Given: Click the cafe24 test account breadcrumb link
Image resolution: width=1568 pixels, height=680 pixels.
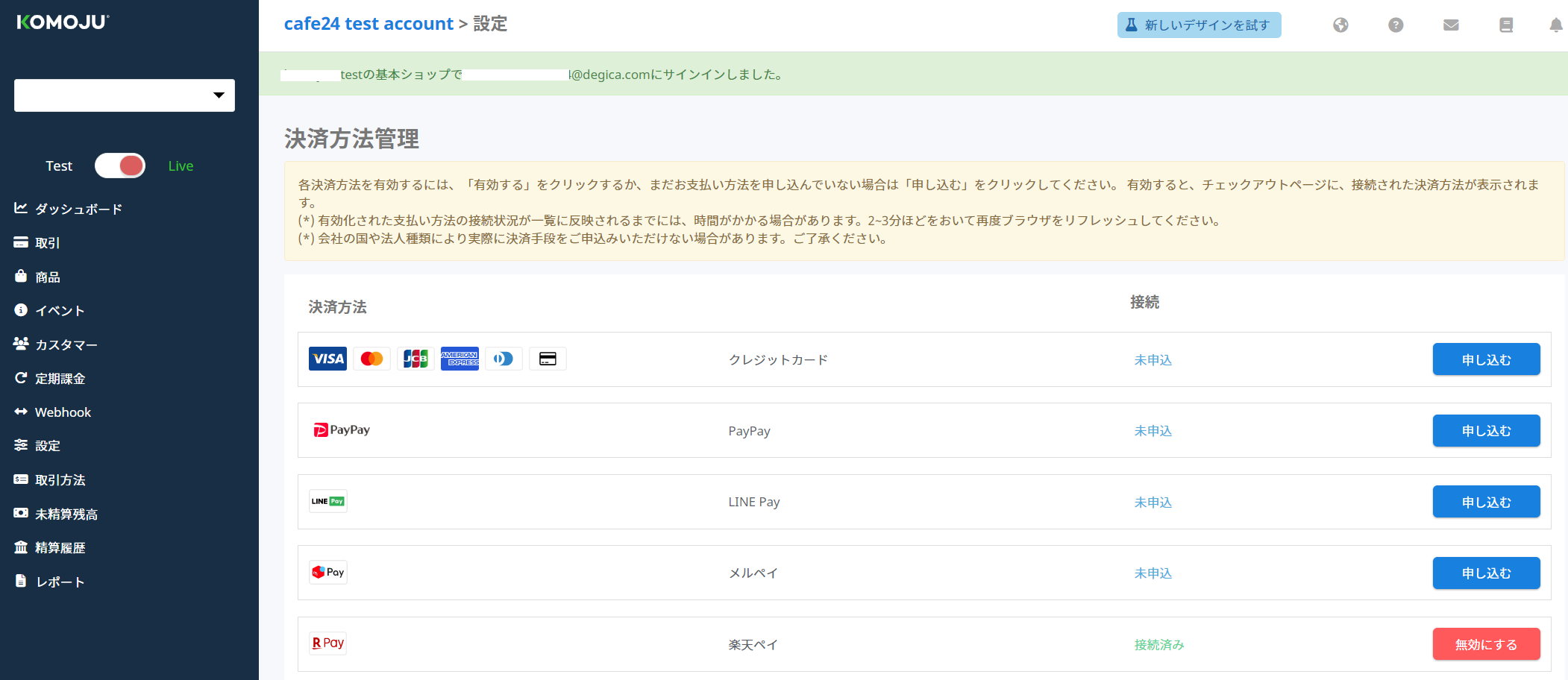Looking at the screenshot, I should pyautogui.click(x=369, y=24).
